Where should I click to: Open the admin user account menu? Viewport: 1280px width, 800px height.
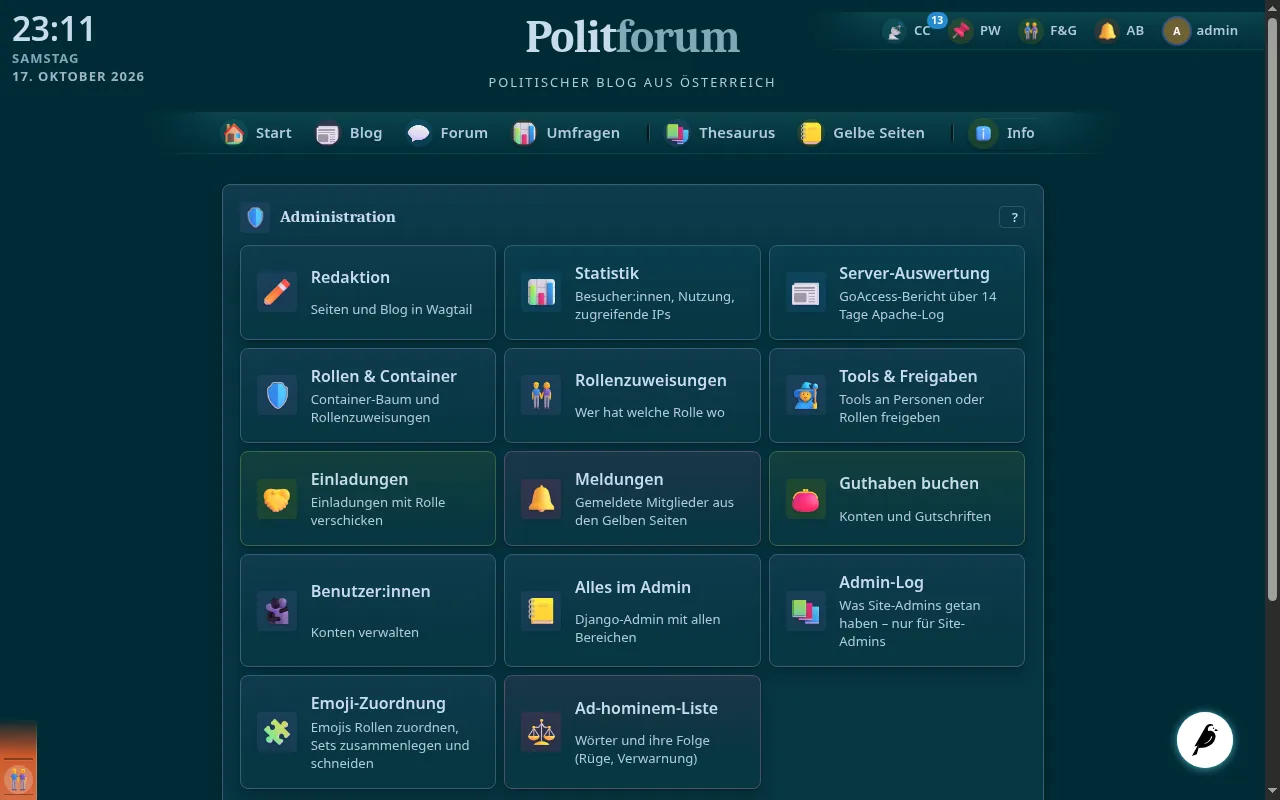click(1201, 31)
